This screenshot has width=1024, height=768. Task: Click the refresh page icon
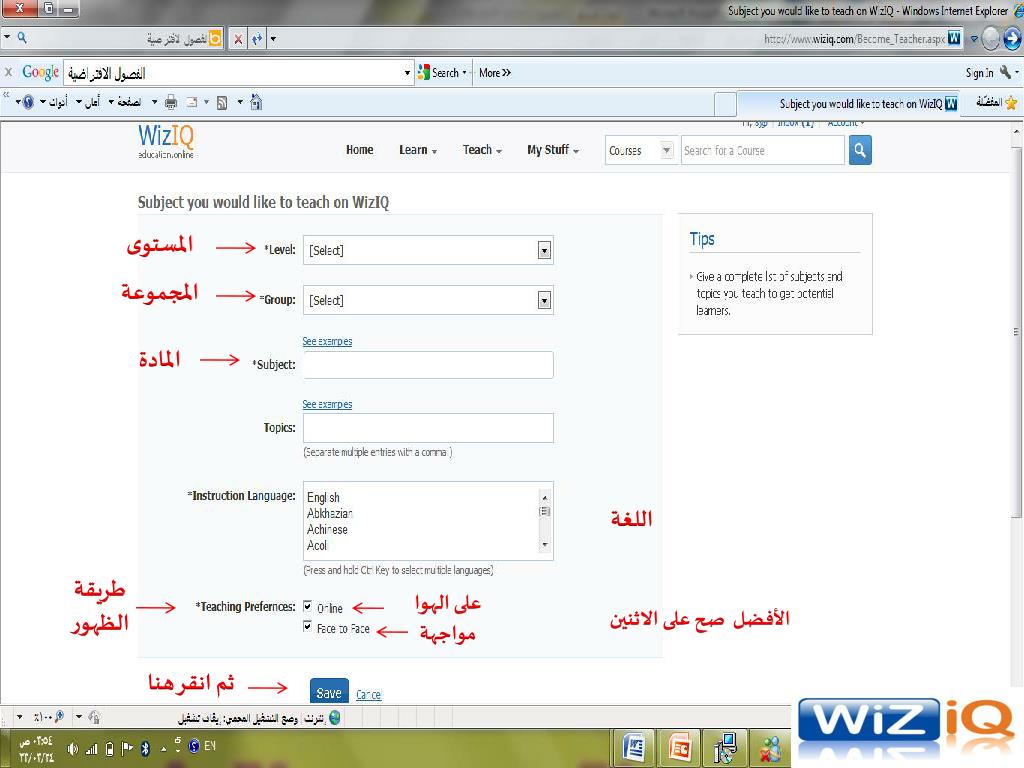257,39
